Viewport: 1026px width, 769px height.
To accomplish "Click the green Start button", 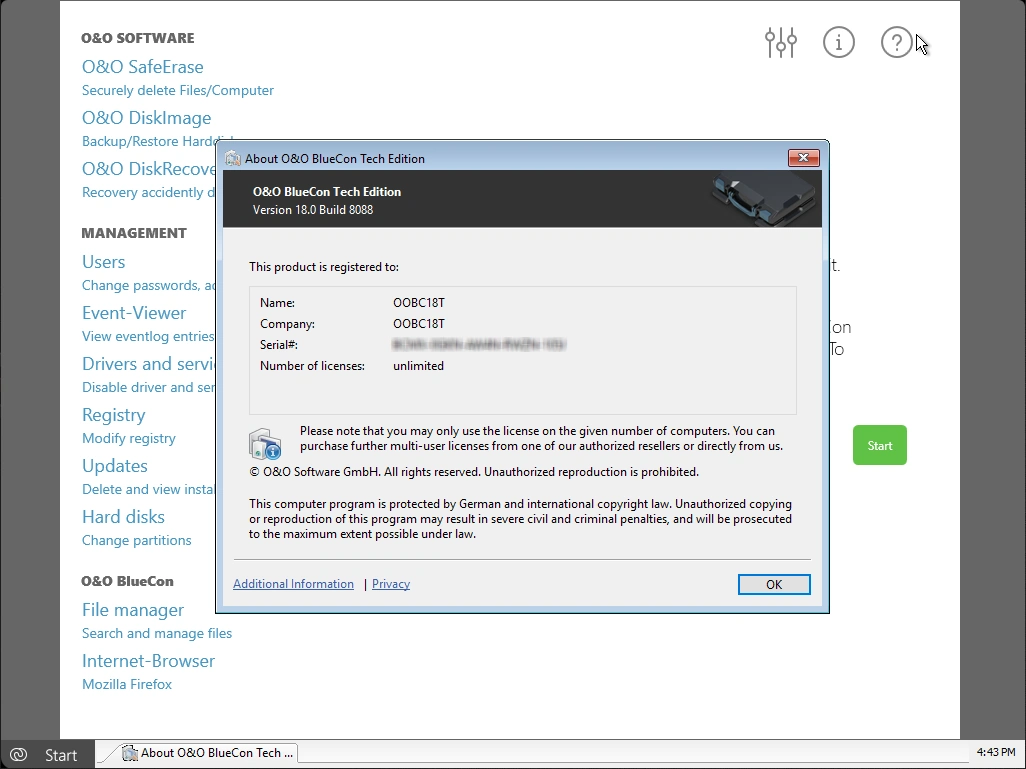I will point(879,445).
